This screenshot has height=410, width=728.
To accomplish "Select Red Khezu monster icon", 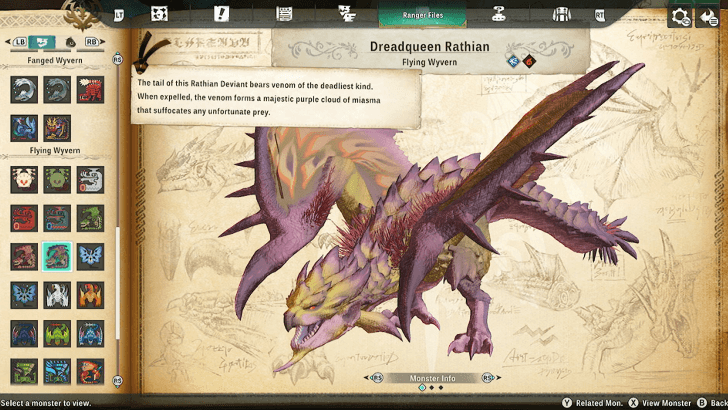I will pos(24,218).
